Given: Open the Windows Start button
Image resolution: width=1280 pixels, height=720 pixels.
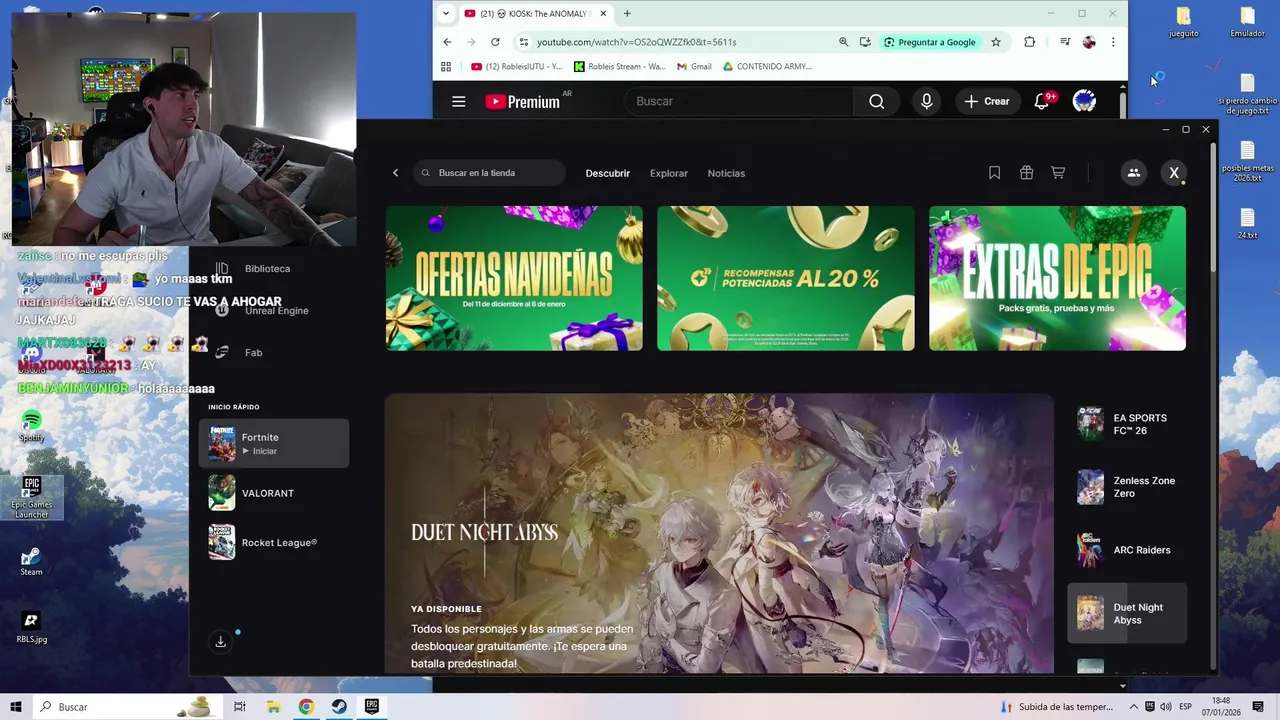Looking at the screenshot, I should coord(15,707).
